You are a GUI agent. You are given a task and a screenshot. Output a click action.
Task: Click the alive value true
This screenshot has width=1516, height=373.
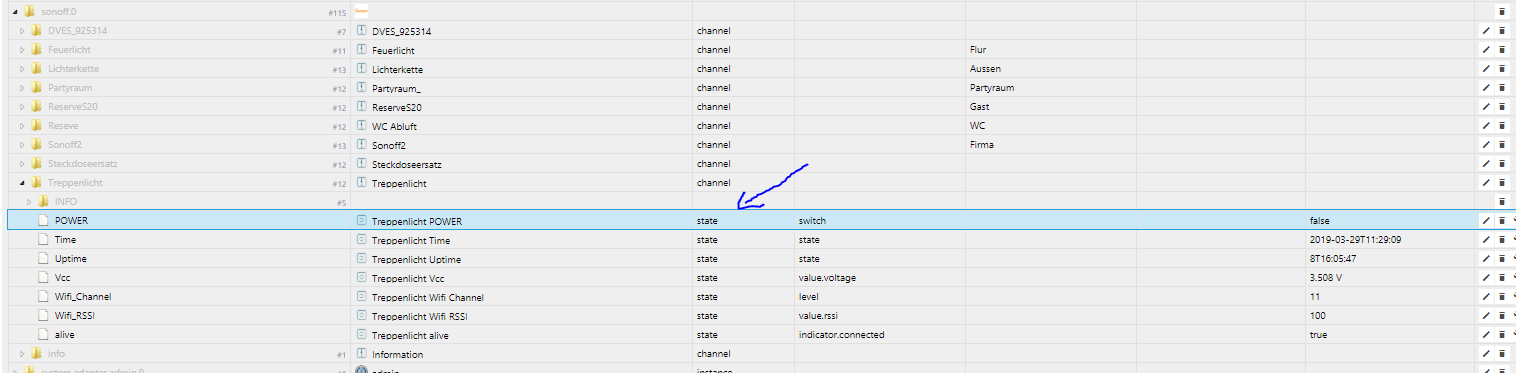click(1318, 335)
